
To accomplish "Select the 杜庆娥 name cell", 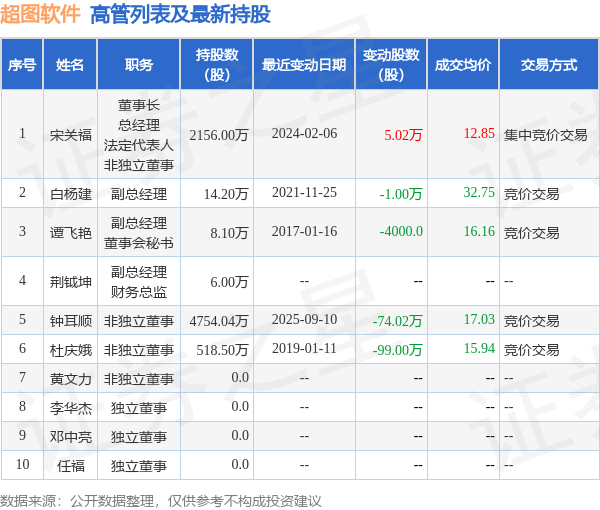I will coord(71,350).
